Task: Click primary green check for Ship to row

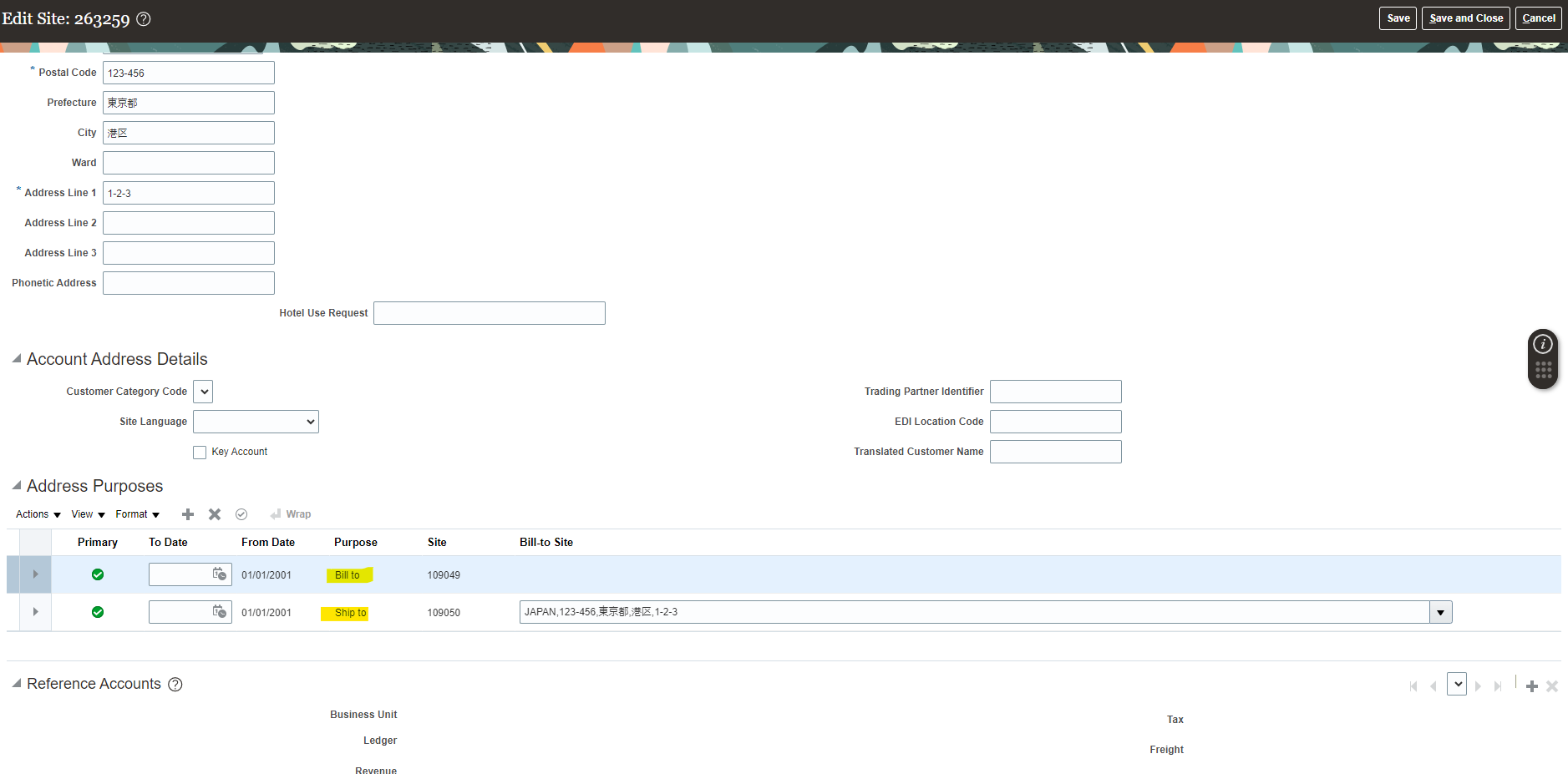Action: coord(98,612)
